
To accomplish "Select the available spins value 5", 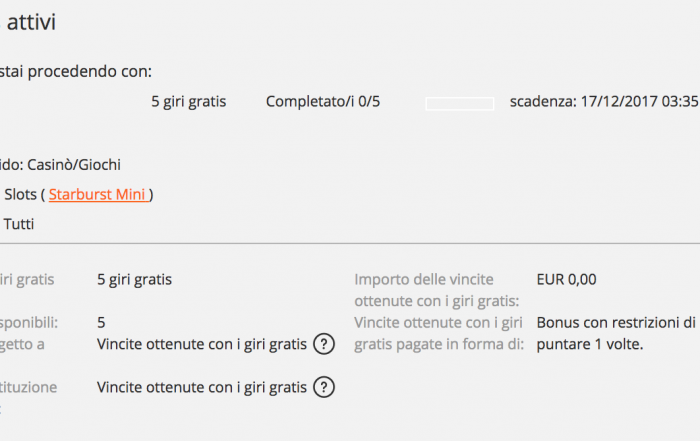I will (101, 323).
